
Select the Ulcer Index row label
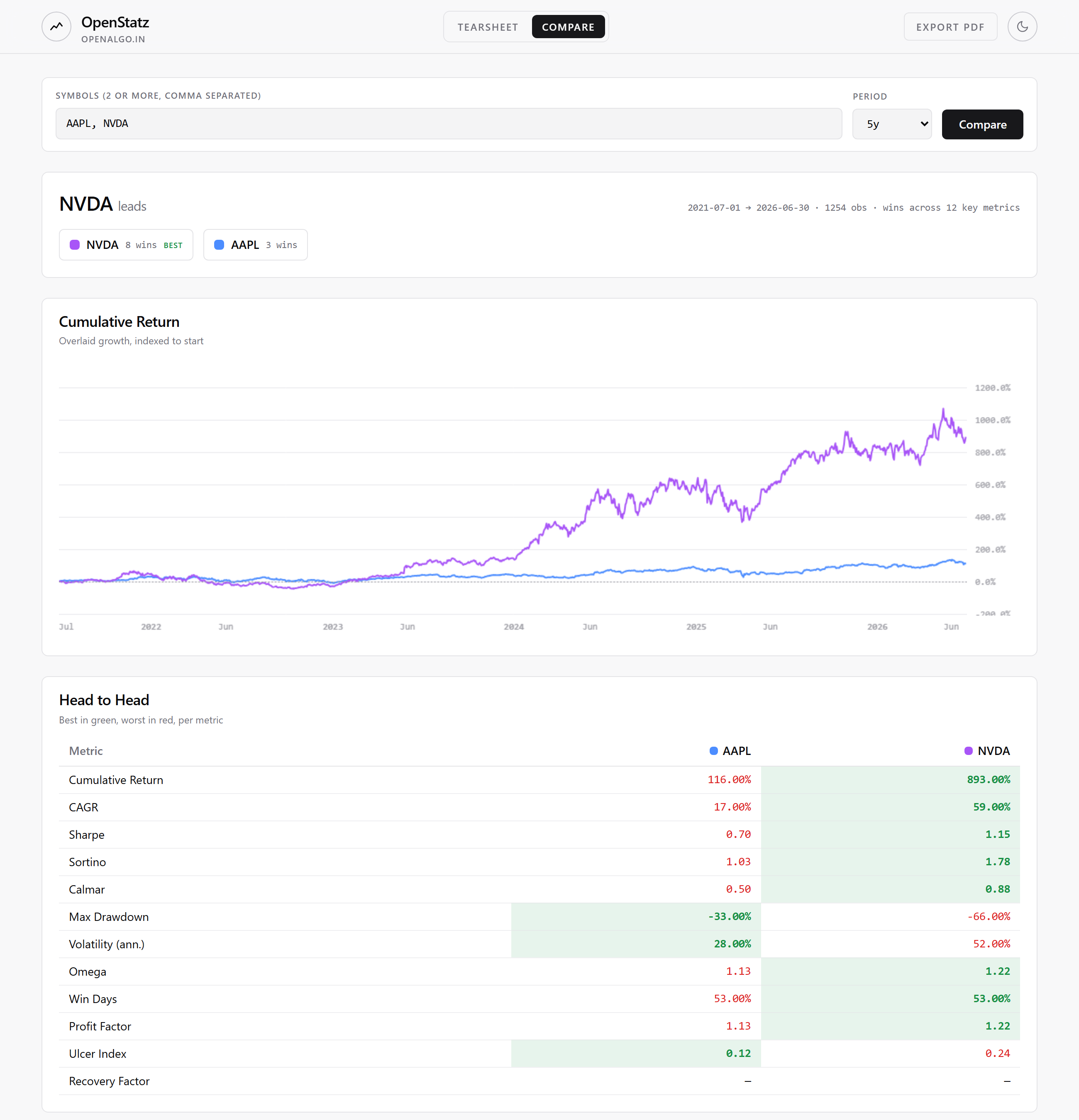click(97, 1054)
